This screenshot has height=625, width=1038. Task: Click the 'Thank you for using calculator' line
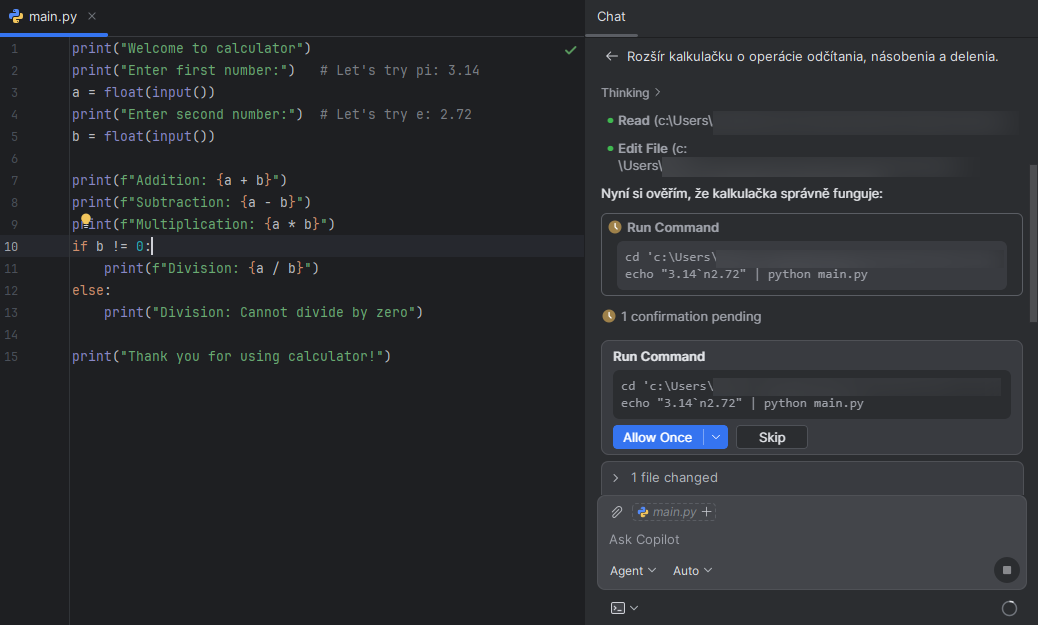232,356
